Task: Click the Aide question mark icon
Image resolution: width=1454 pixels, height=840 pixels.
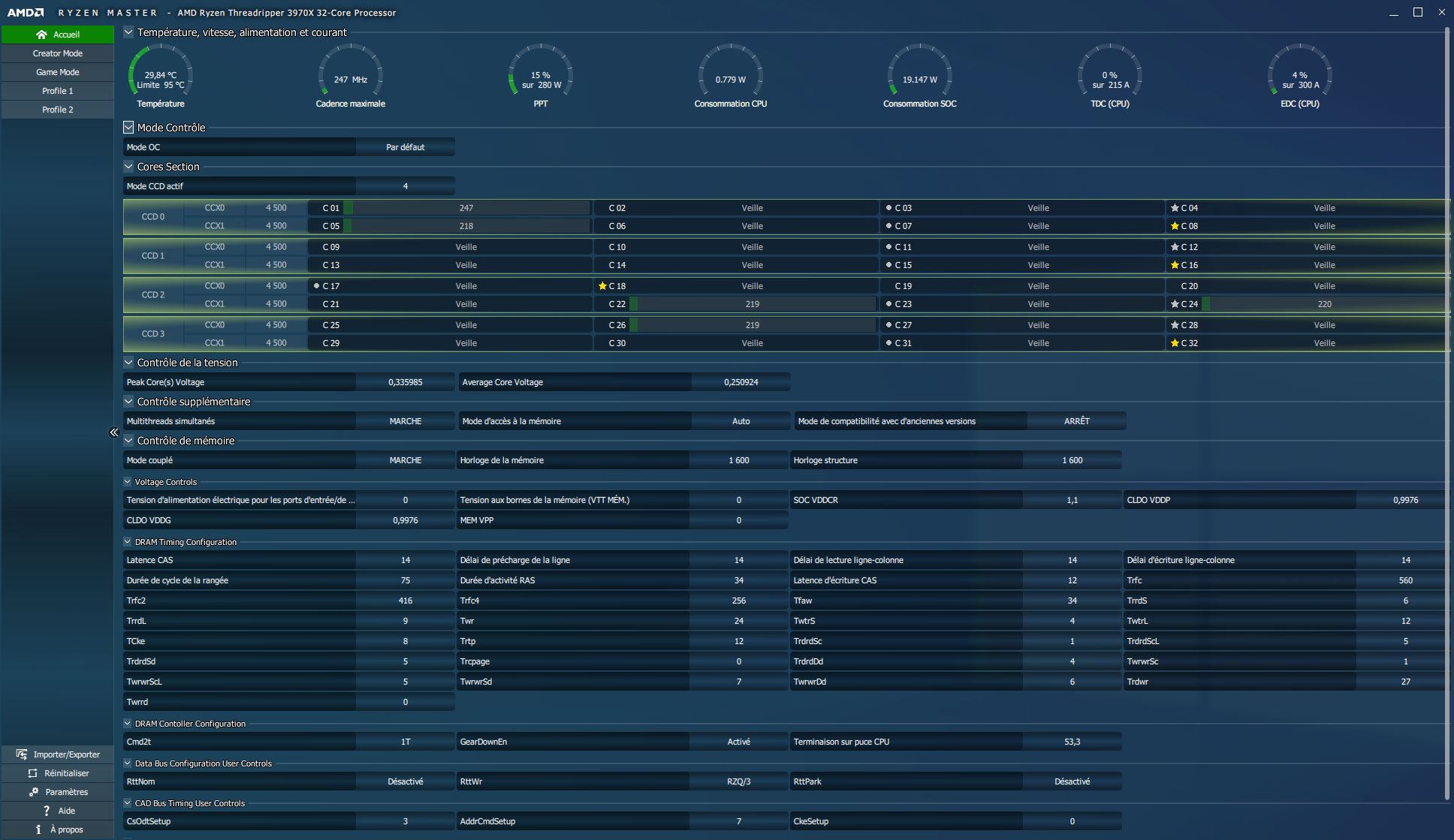Action: pyautogui.click(x=47, y=811)
